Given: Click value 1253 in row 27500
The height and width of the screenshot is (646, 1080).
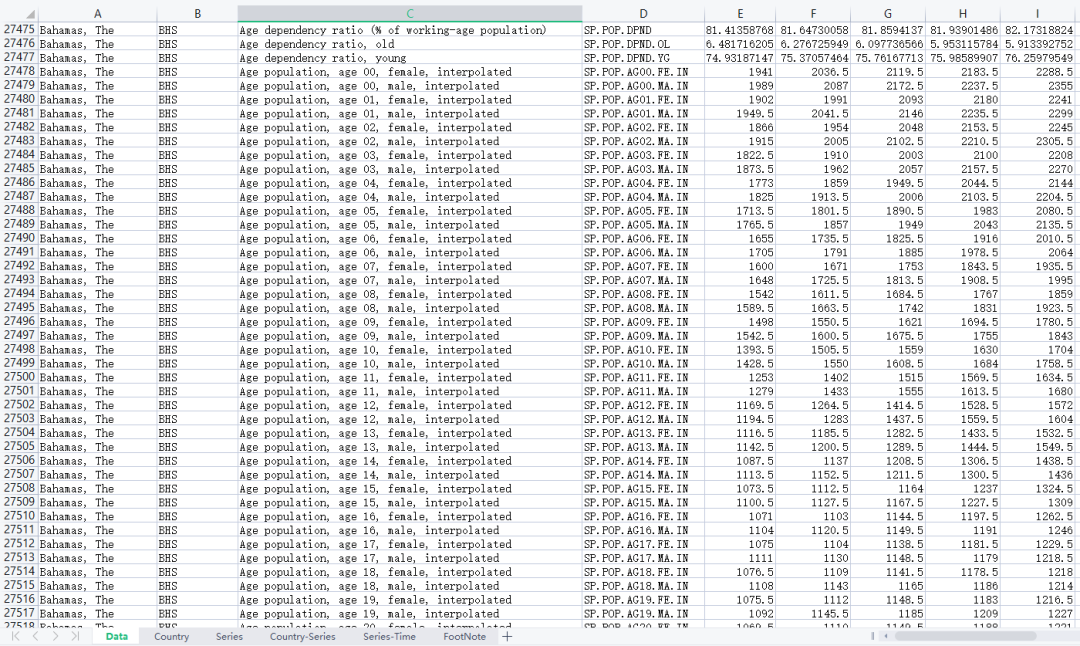Looking at the screenshot, I should point(740,377).
